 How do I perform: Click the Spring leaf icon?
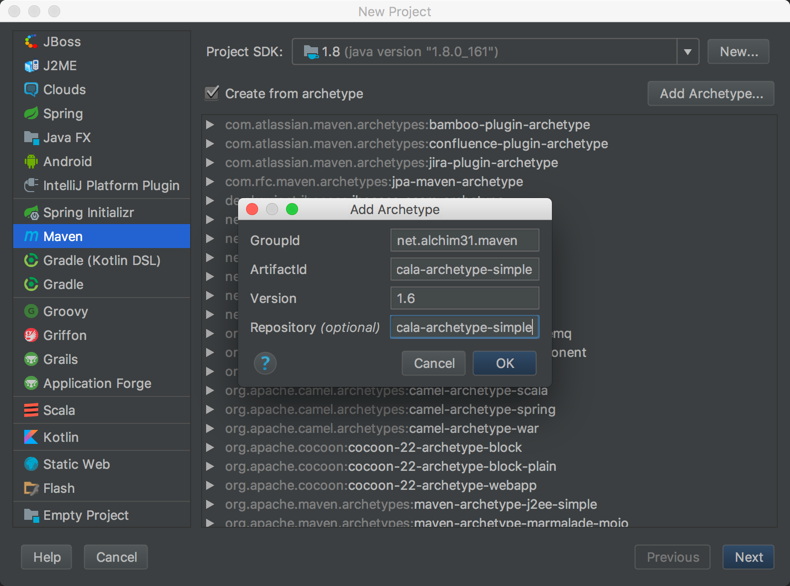click(x=31, y=113)
